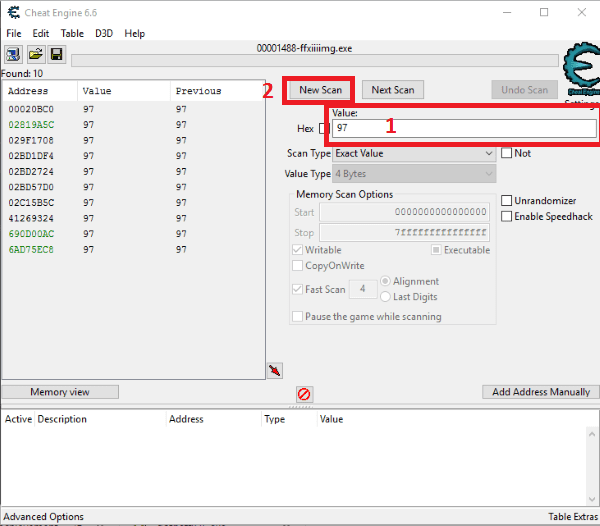Select address 029F1708 row
The width and height of the screenshot is (600, 526).
pyautogui.click(x=133, y=140)
